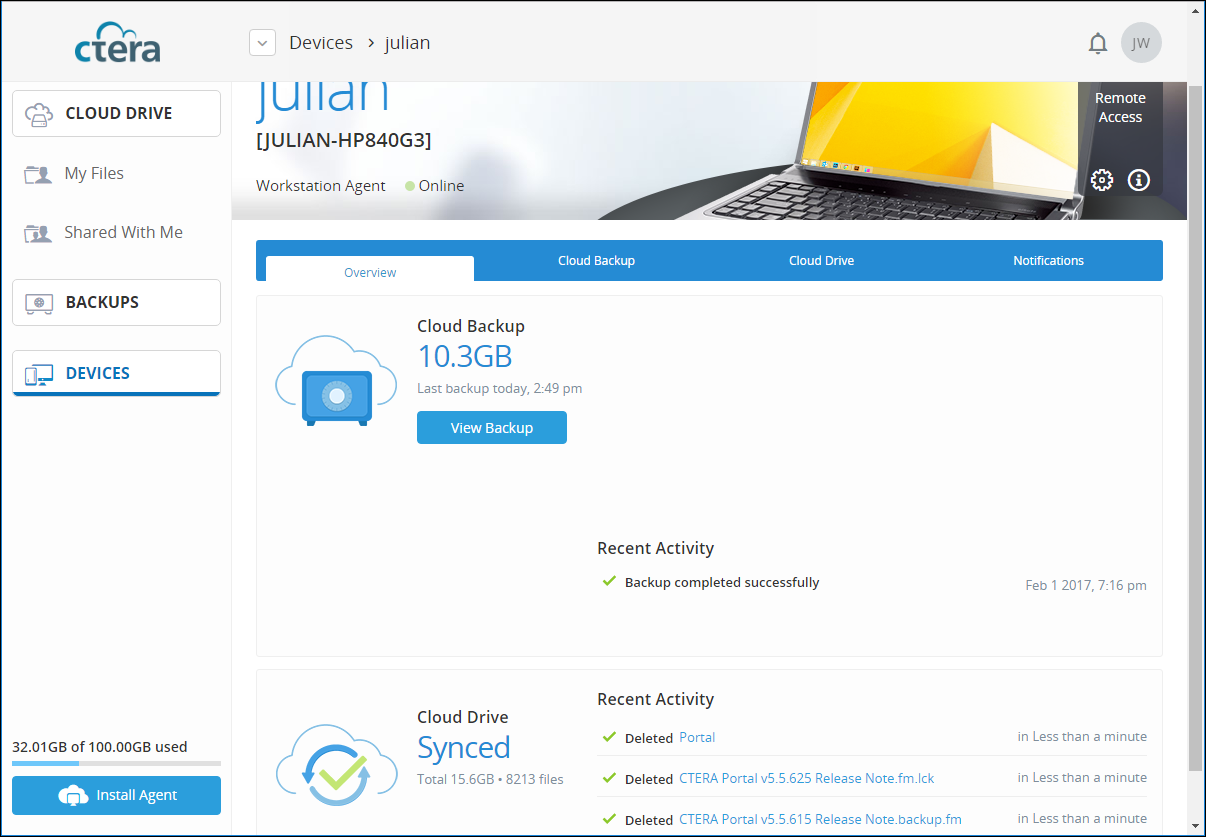Click the Workstation Agent label
The width and height of the screenshot is (1206, 837).
coord(321,185)
